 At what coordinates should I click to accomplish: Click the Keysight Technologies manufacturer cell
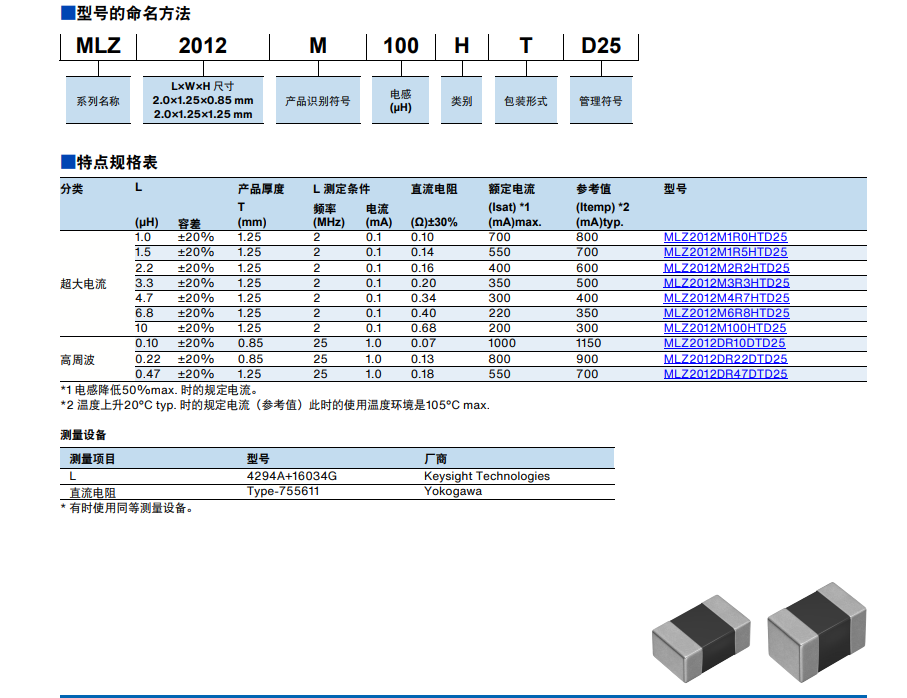[x=486, y=476]
